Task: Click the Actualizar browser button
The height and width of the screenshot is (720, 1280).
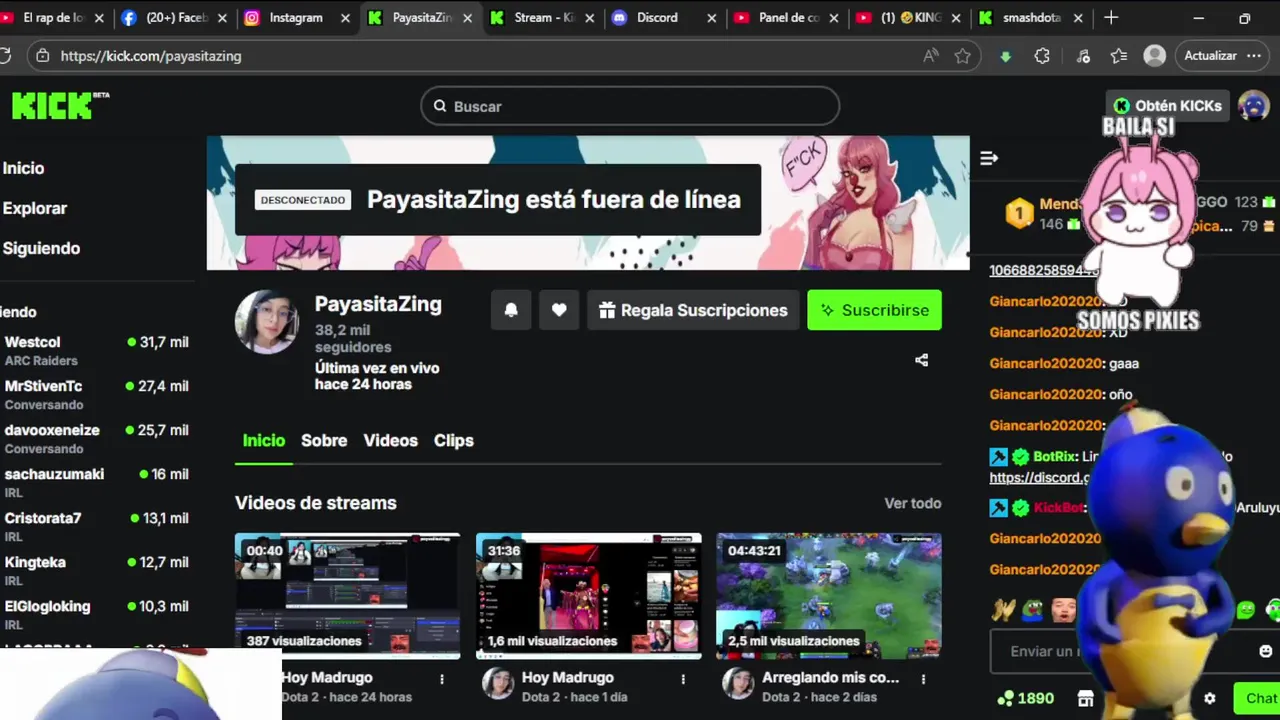Action: click(1221, 56)
